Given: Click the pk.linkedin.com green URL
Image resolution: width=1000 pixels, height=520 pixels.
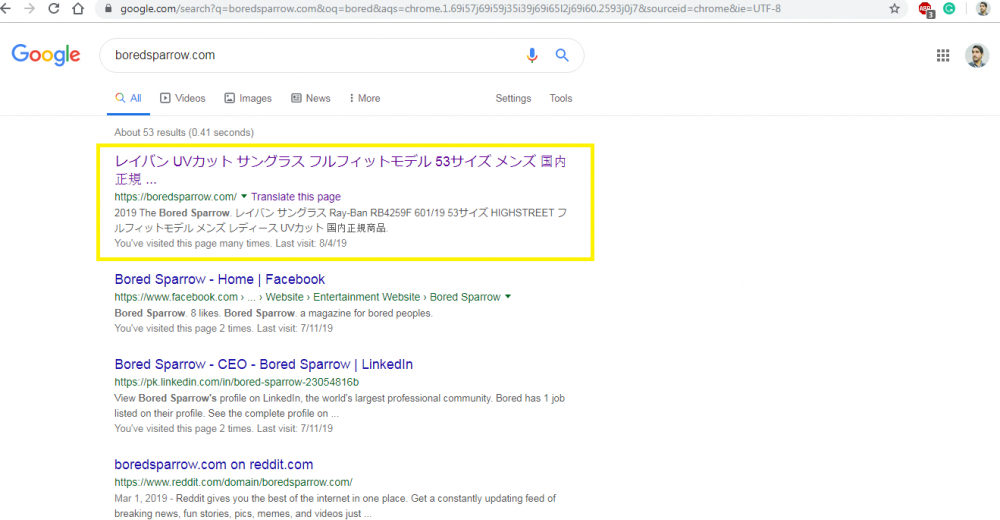Looking at the screenshot, I should tap(237, 382).
